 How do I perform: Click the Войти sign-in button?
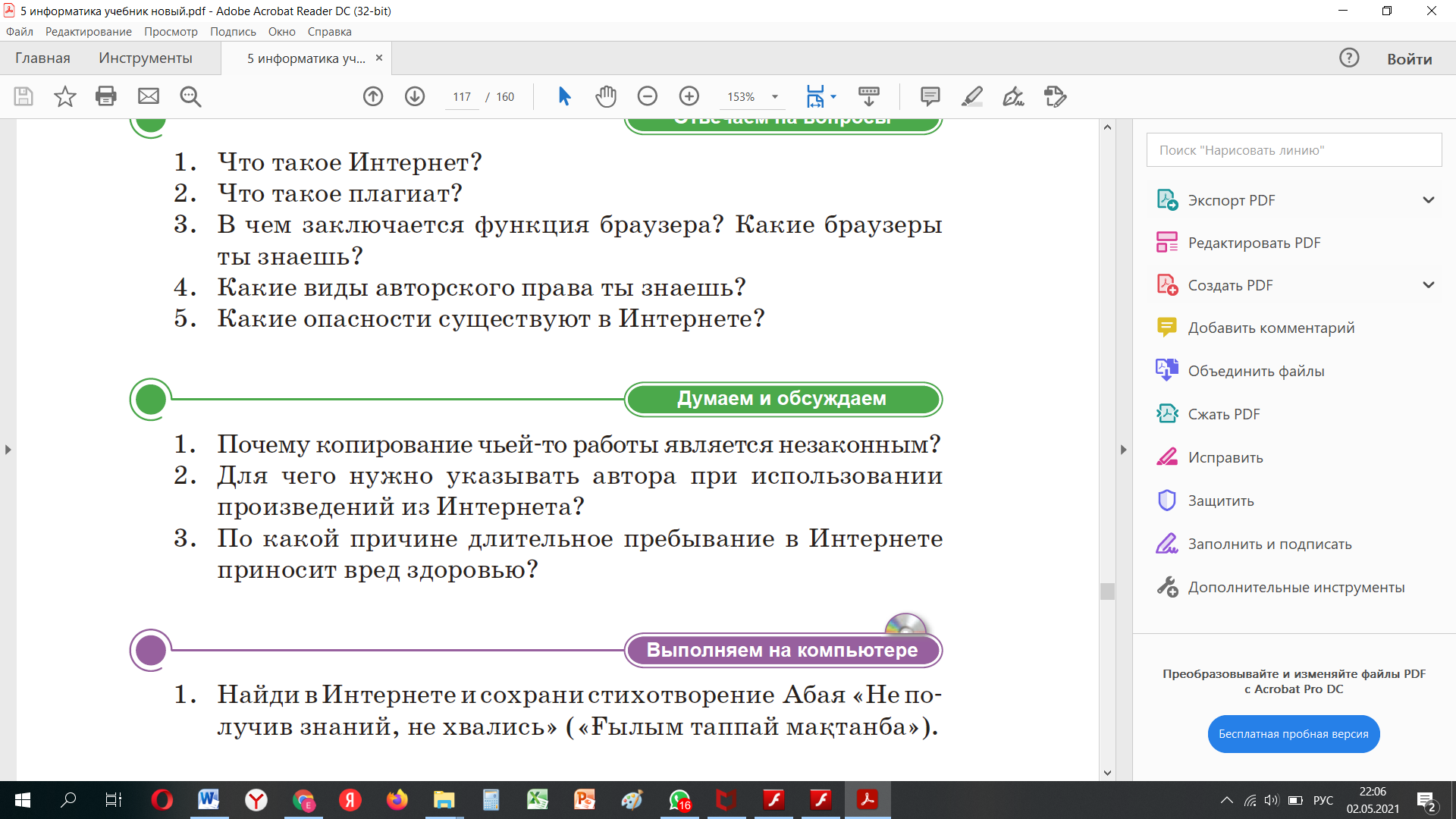pyautogui.click(x=1410, y=59)
